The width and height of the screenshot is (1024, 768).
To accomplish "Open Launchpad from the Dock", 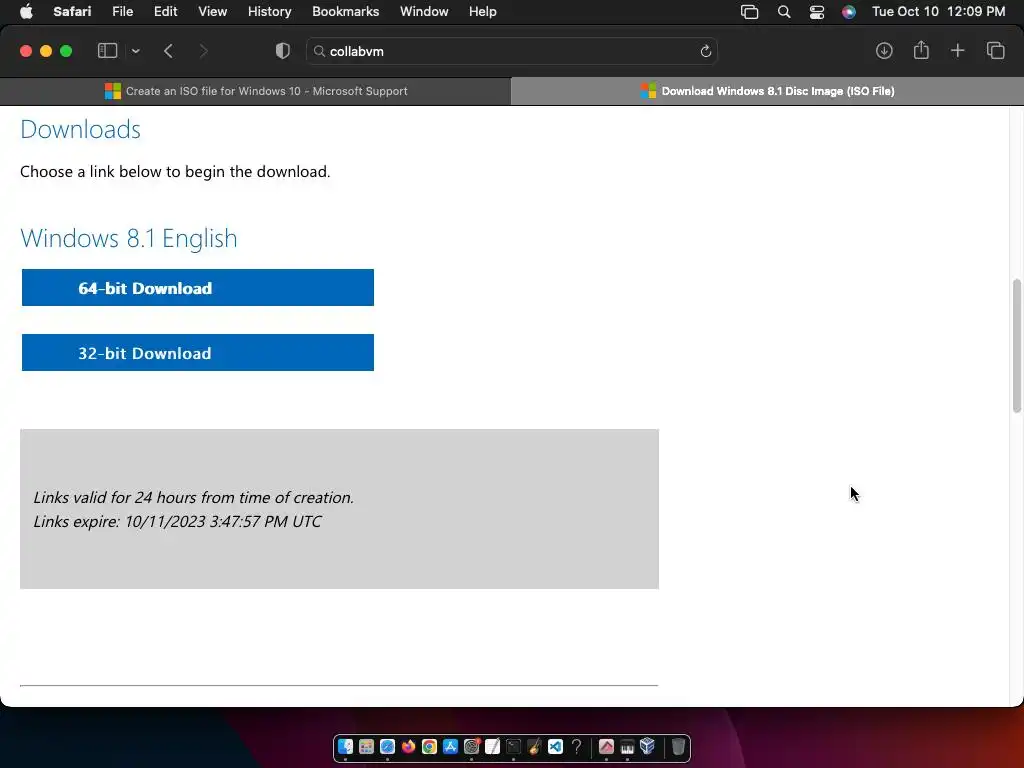I will pos(366,746).
